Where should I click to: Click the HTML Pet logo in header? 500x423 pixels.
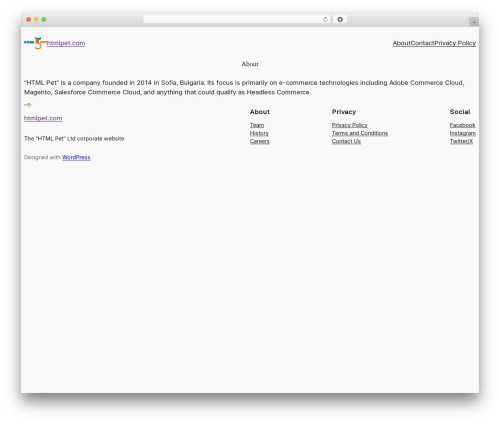[35, 43]
